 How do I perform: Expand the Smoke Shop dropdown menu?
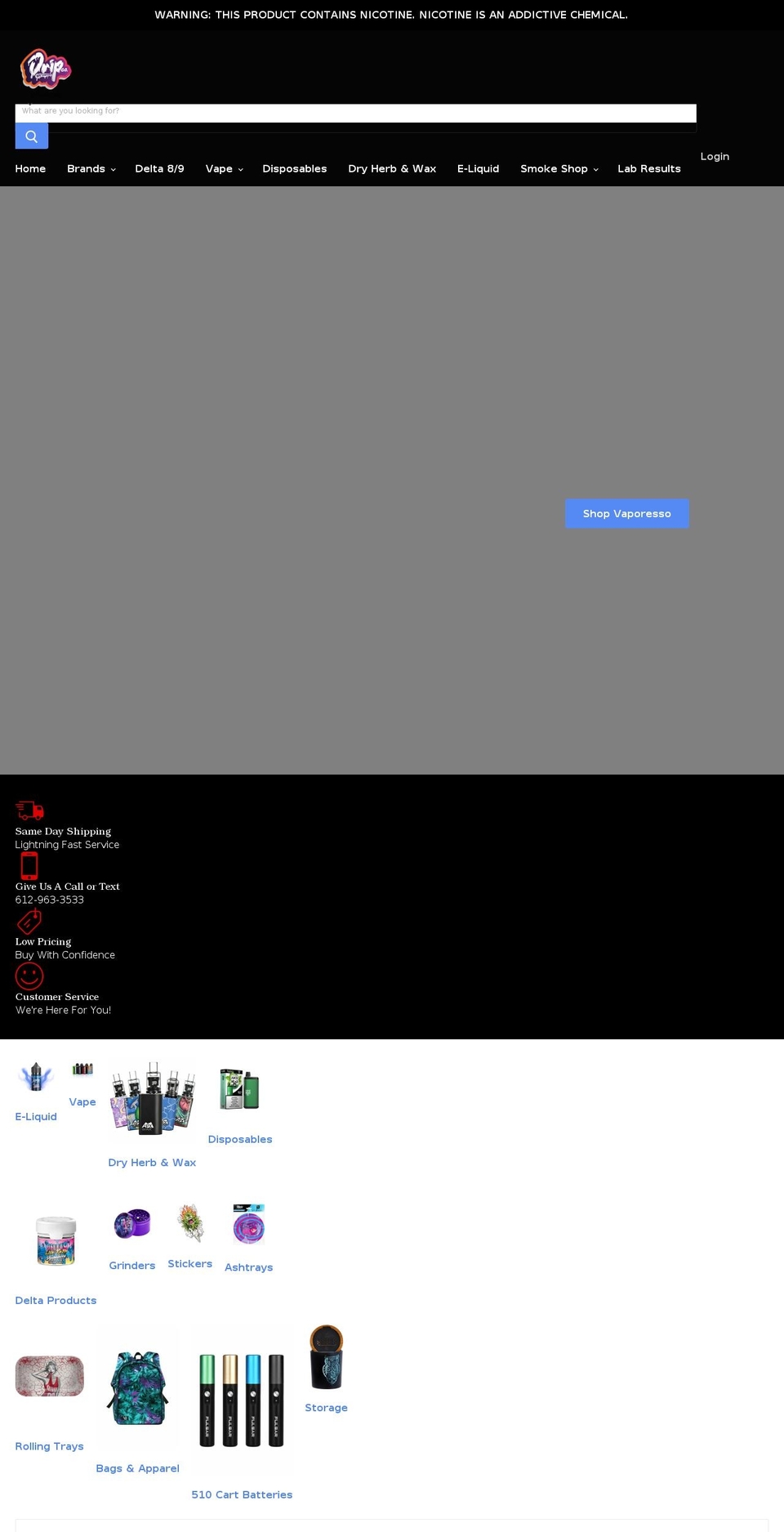pos(559,168)
